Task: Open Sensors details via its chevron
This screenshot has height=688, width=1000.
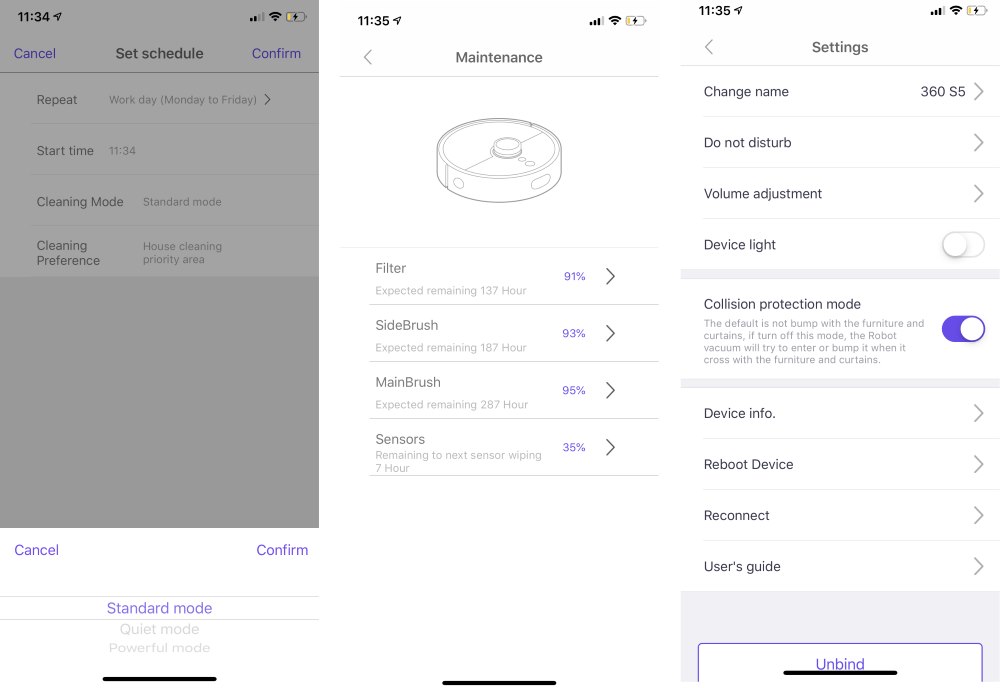Action: [x=610, y=447]
